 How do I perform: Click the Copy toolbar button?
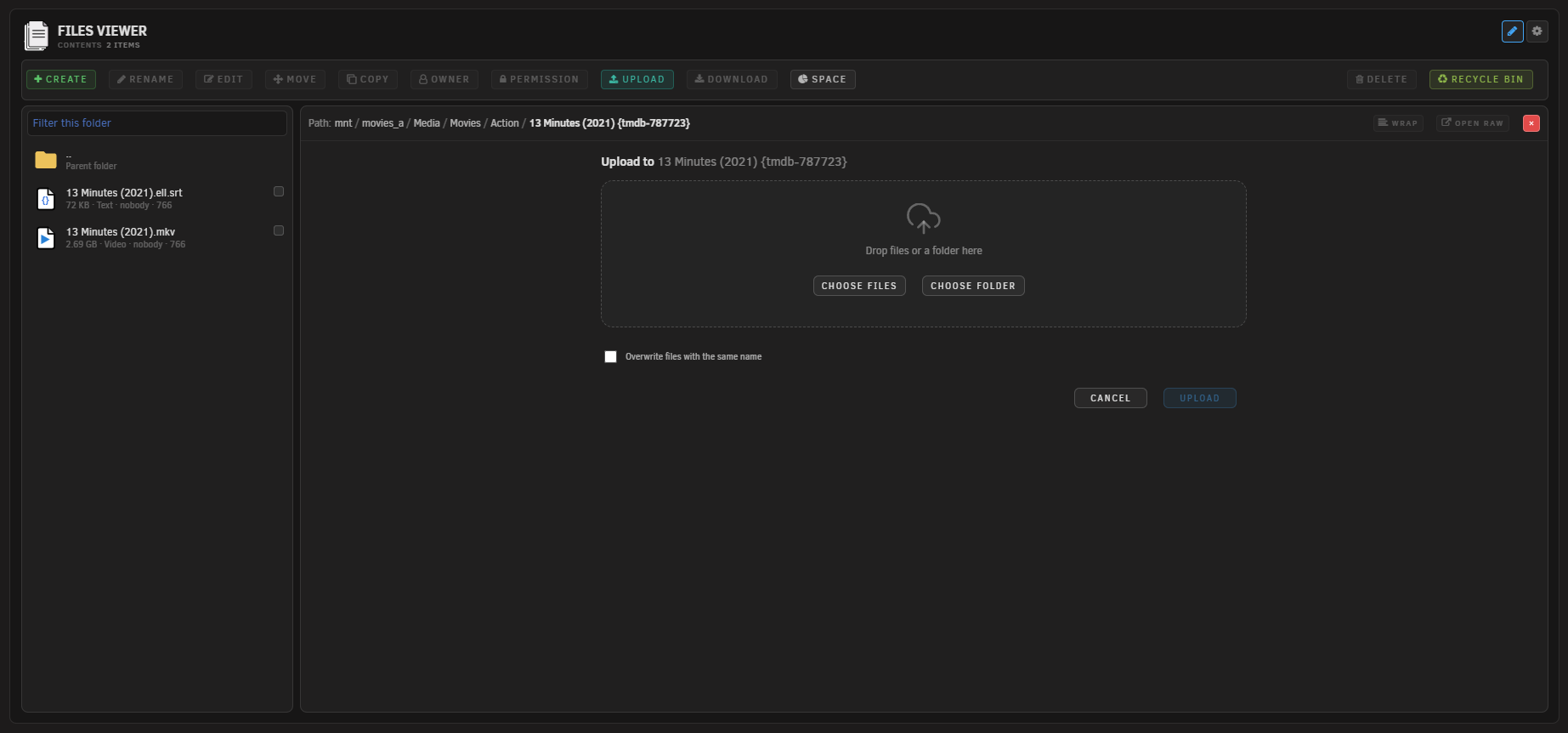pyautogui.click(x=368, y=79)
